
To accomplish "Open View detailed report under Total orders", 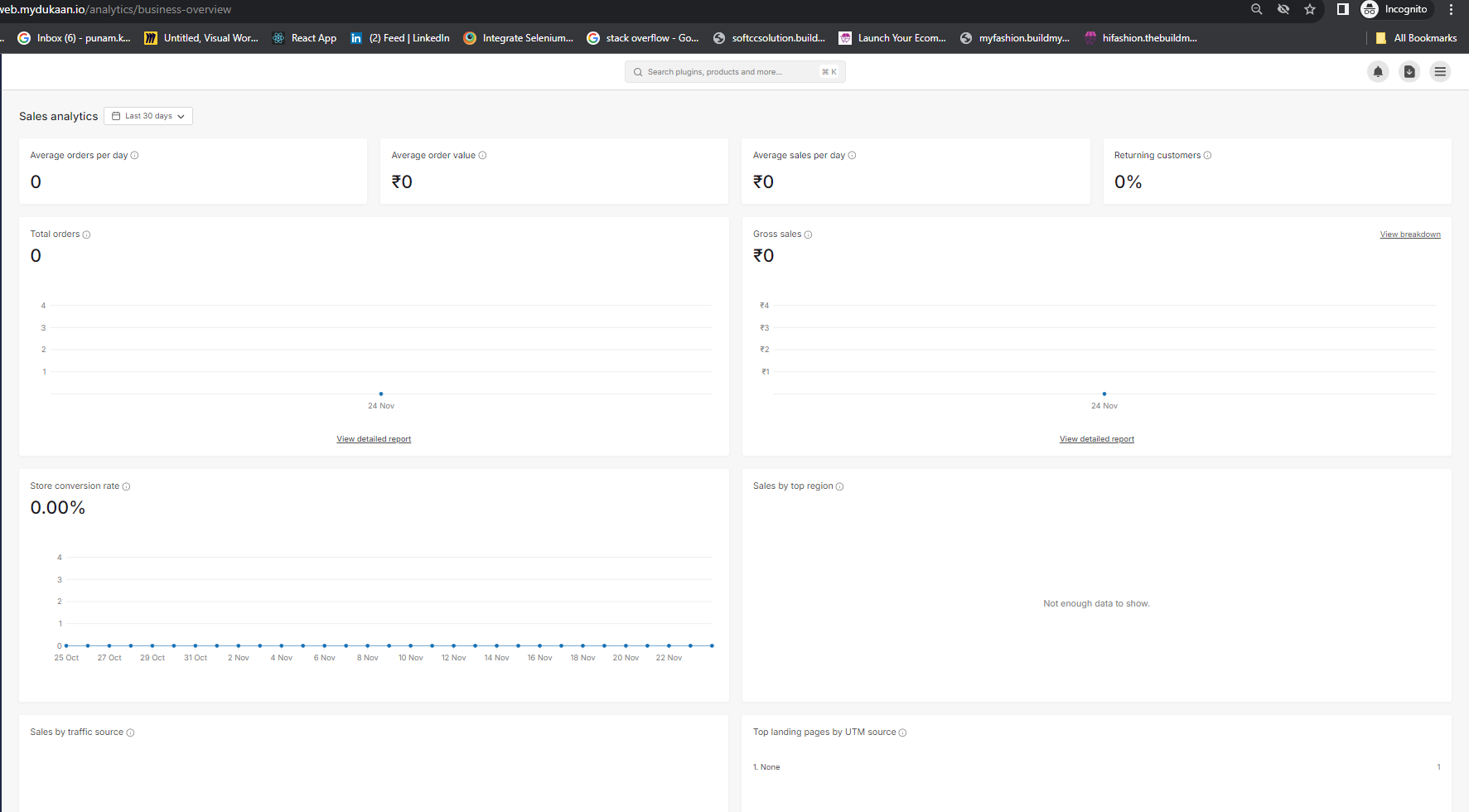I will 374,439.
